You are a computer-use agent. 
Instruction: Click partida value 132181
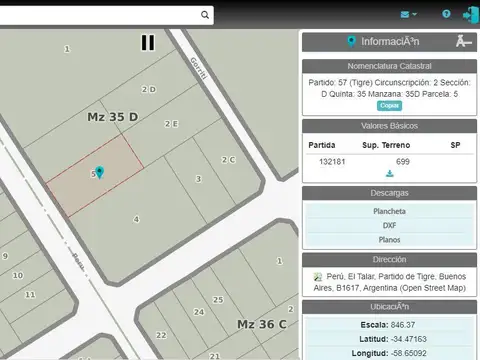[332, 162]
